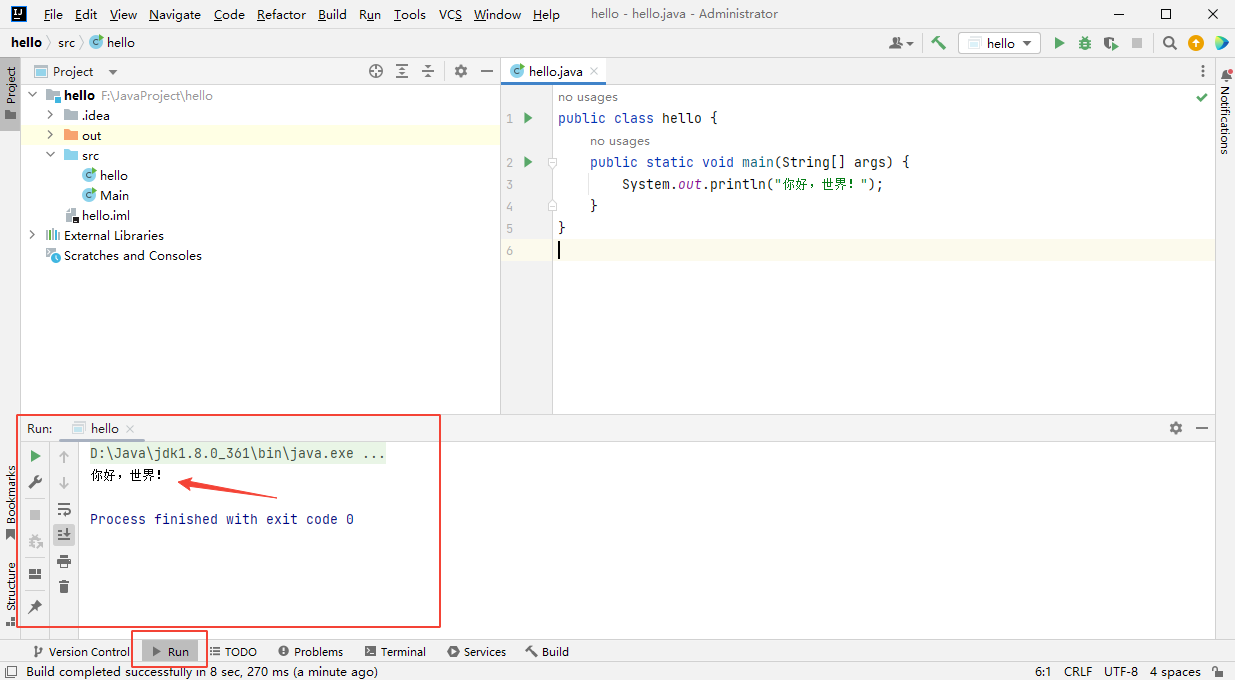Start debugging with the bug icon
The height and width of the screenshot is (680, 1235).
click(1085, 43)
